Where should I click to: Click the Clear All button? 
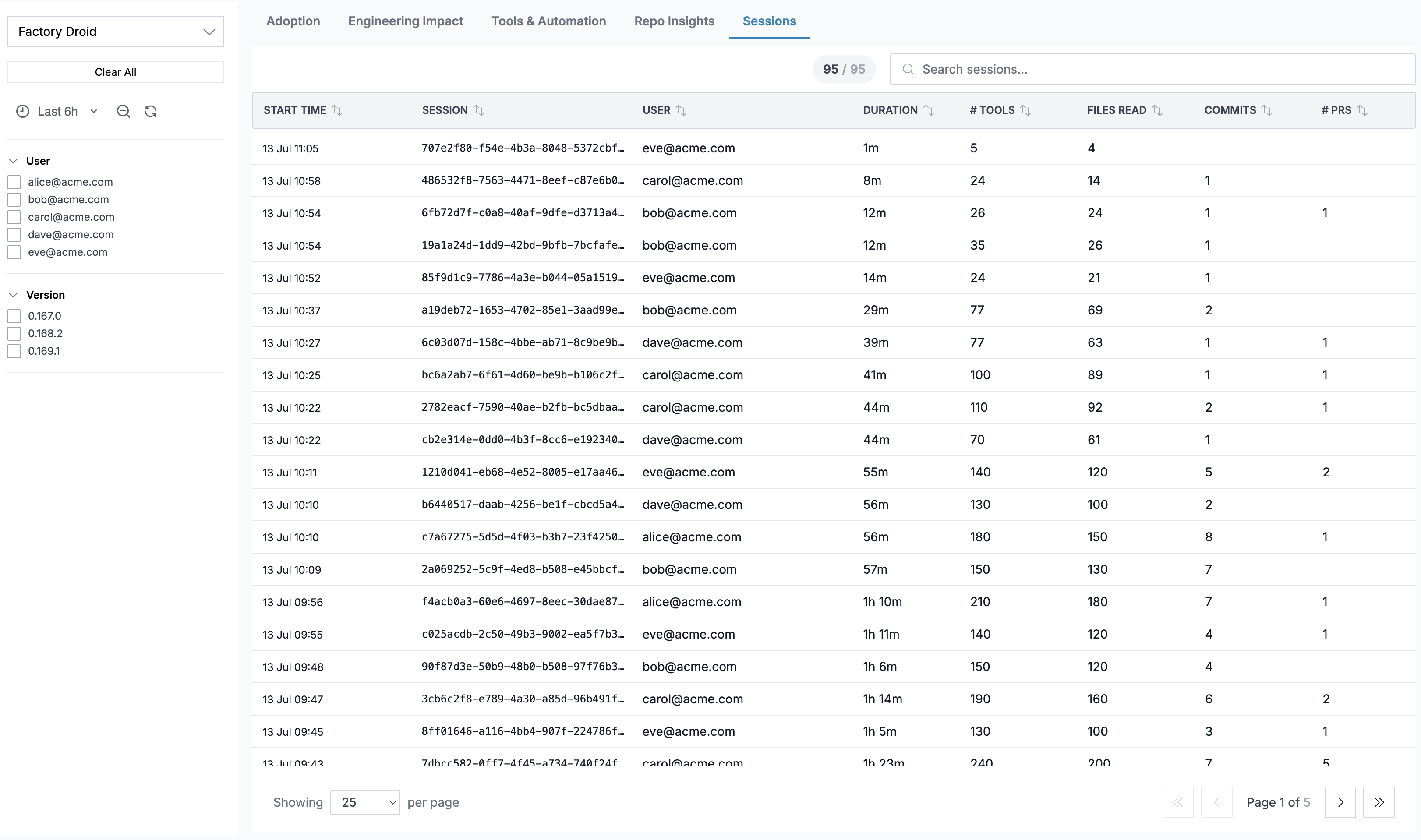point(116,72)
